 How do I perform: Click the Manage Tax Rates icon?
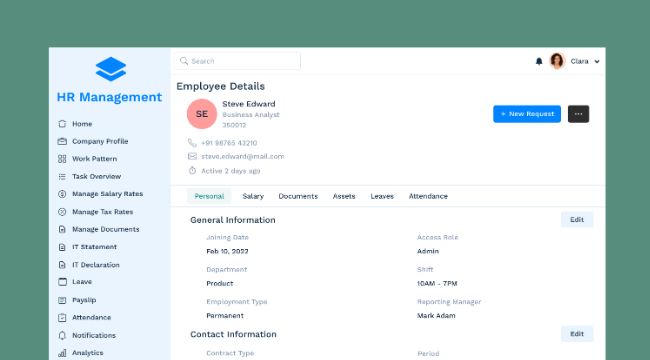[62, 212]
